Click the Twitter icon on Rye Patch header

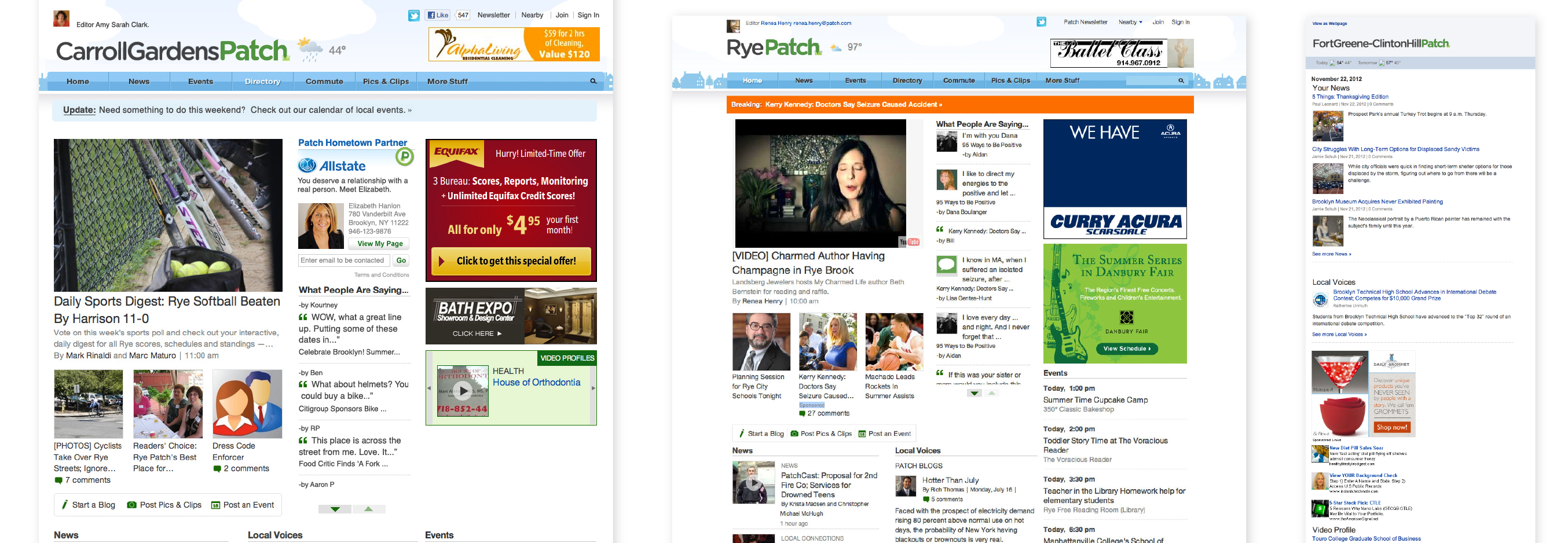click(1041, 22)
